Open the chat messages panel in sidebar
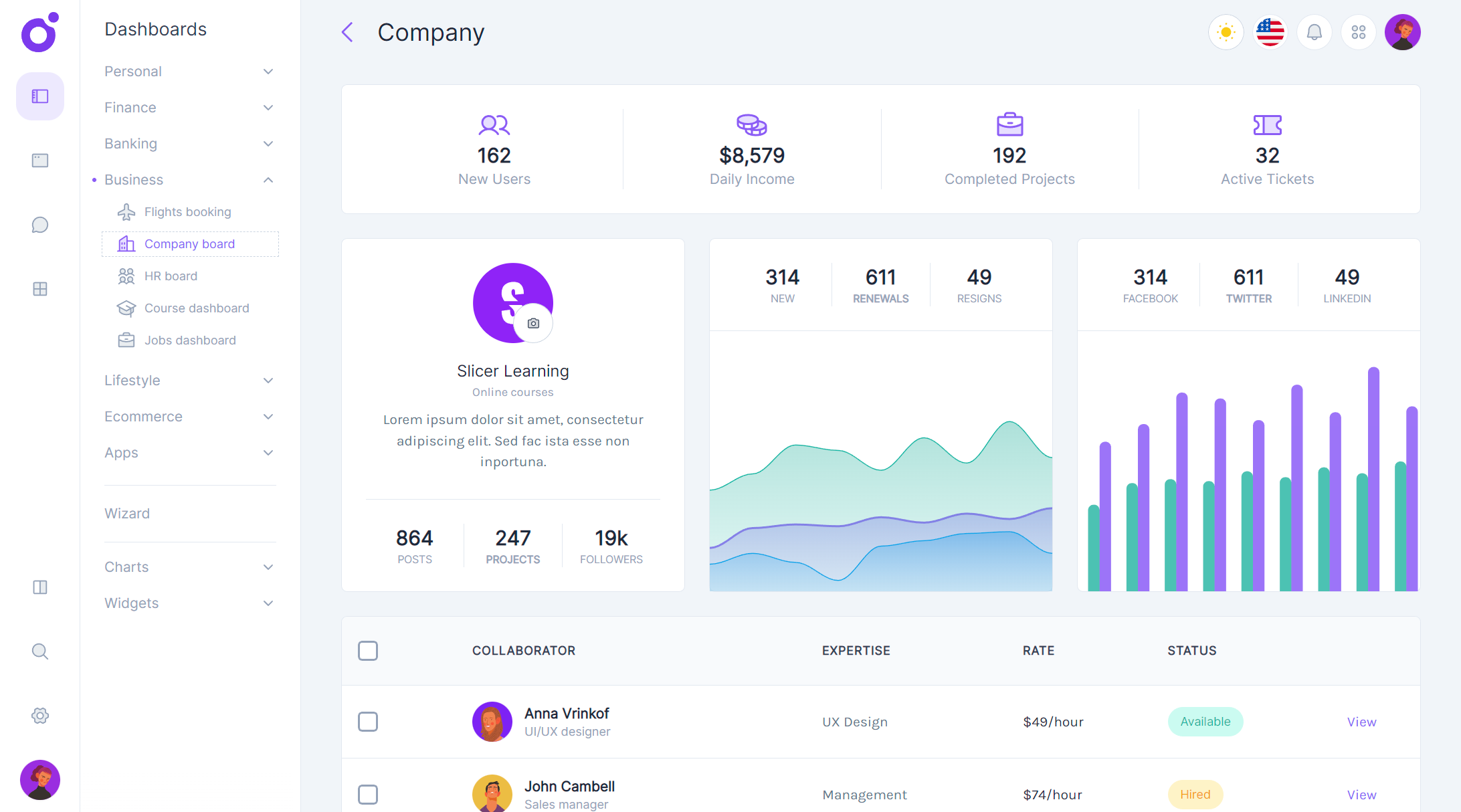This screenshot has width=1461, height=812. [39, 225]
